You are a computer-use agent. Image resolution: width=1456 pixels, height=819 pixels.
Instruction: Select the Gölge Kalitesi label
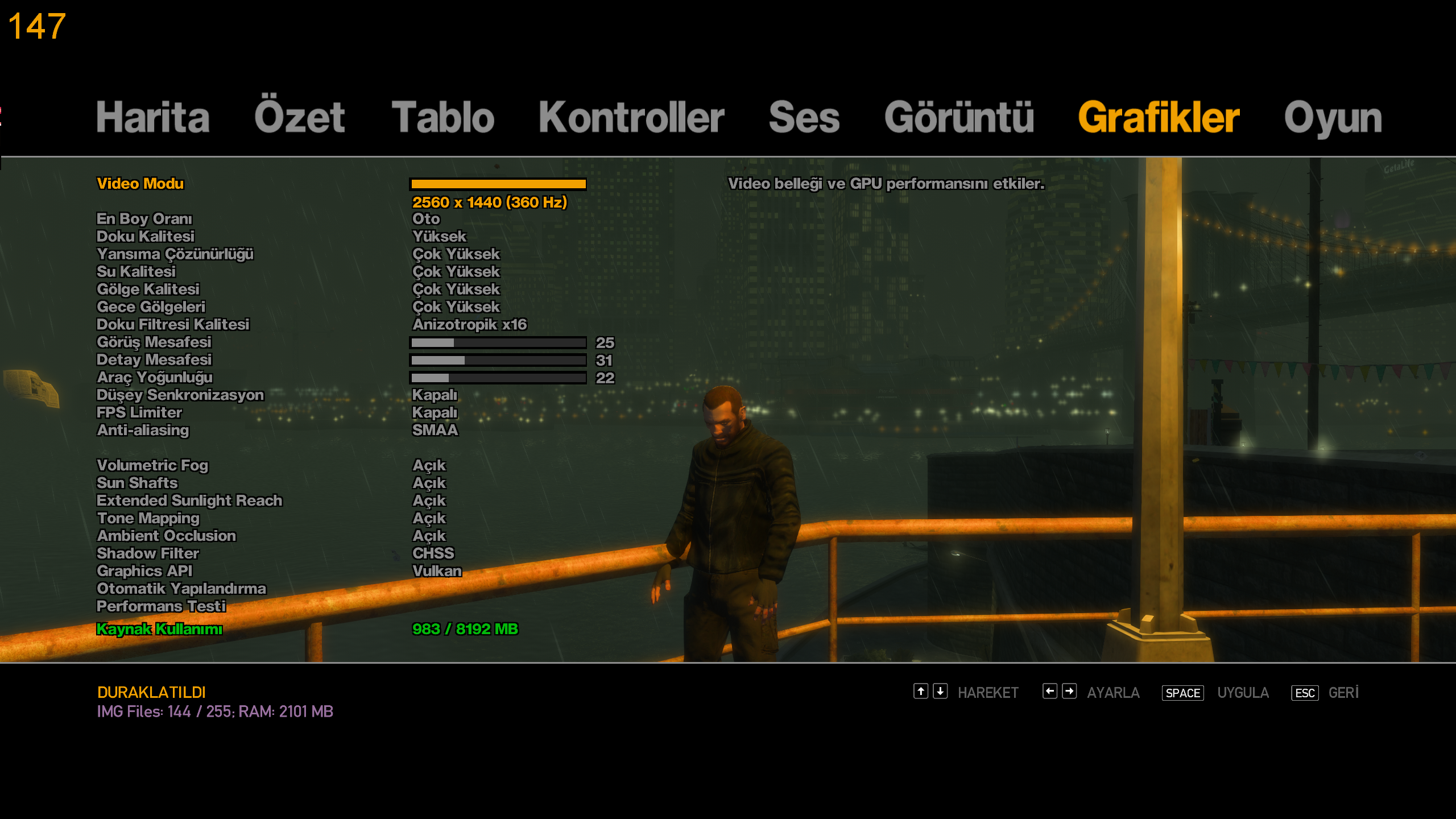(148, 289)
